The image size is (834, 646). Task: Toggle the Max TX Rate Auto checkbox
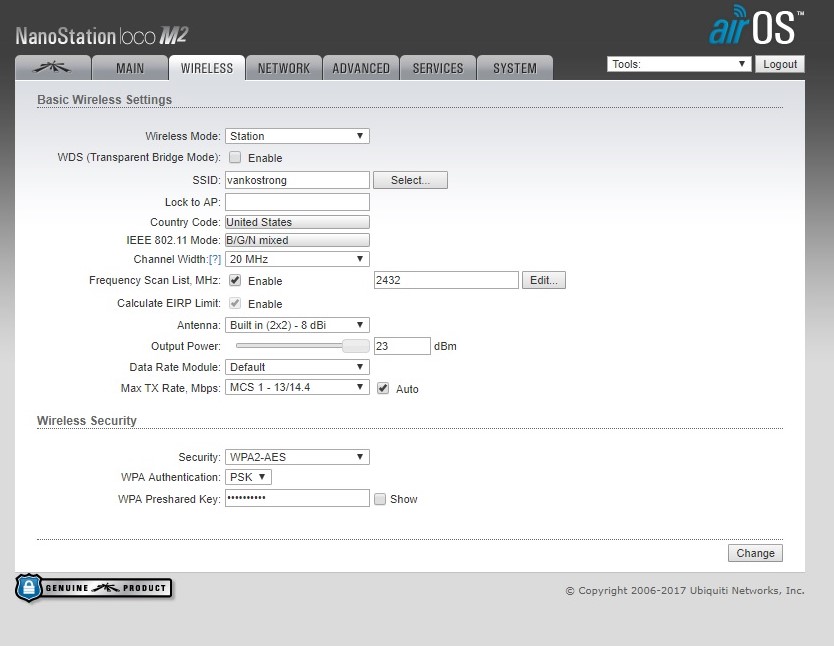(383, 388)
